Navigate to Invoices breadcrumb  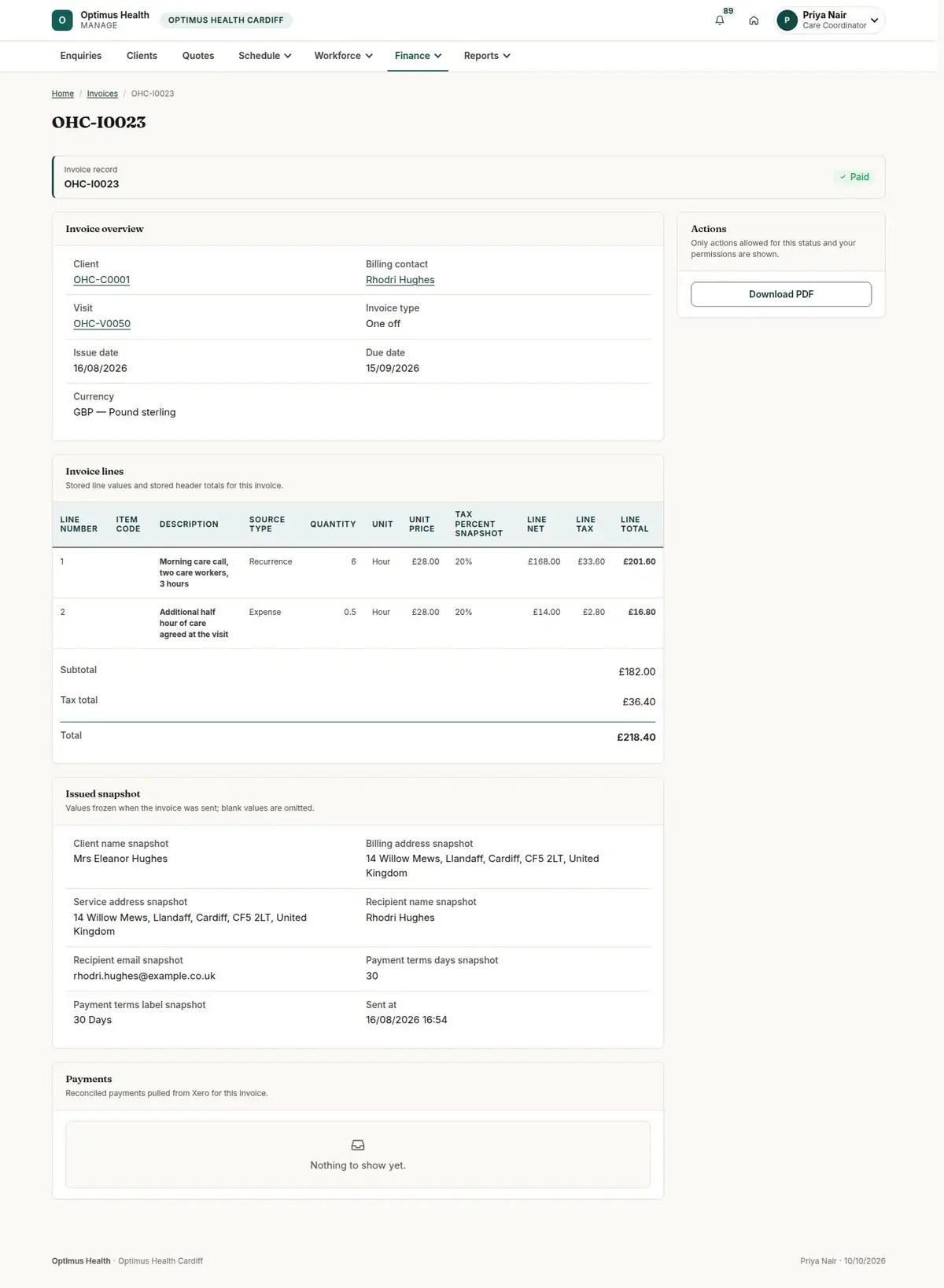tap(102, 94)
